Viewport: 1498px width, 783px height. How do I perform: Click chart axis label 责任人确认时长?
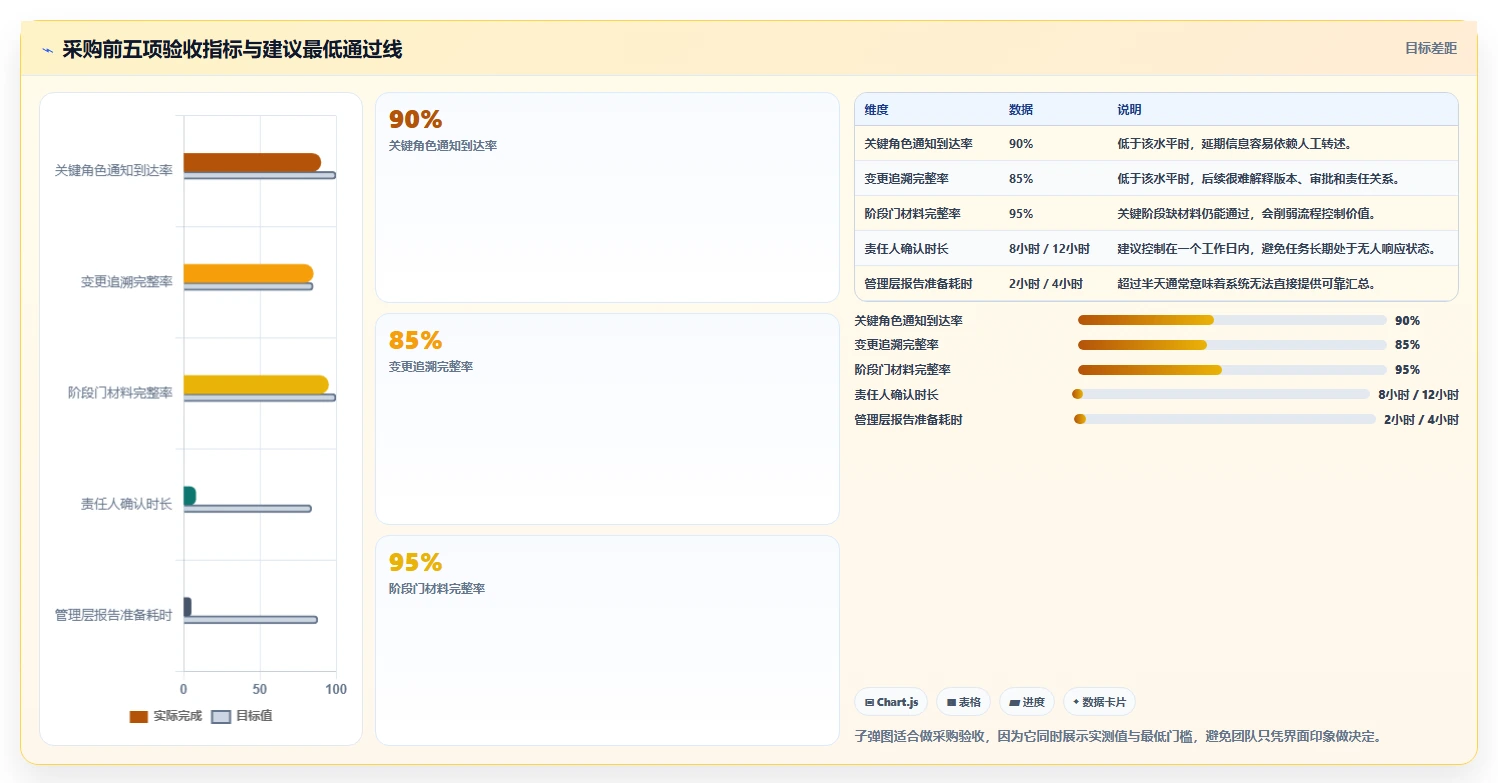(127, 504)
